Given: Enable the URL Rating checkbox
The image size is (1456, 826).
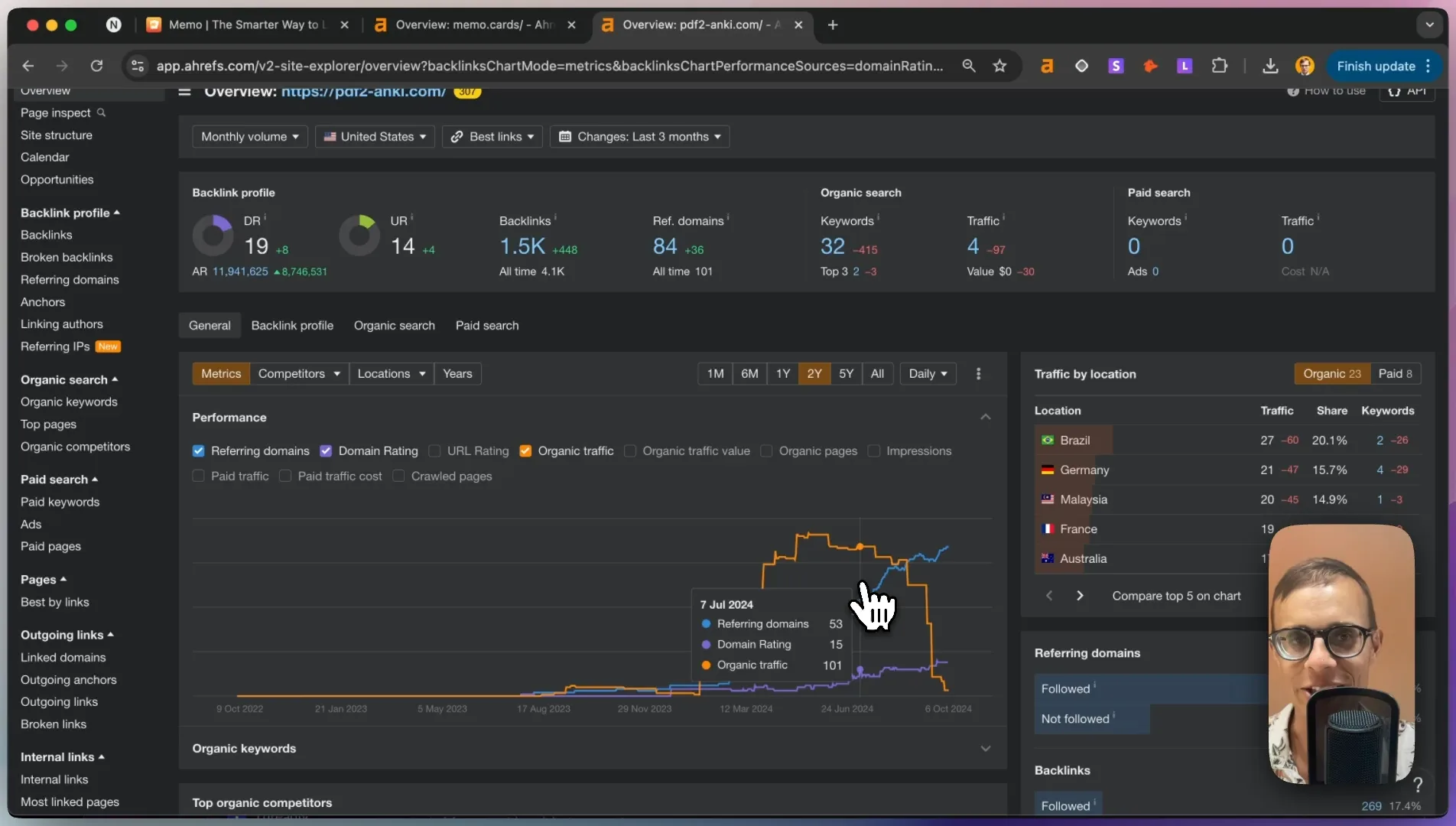Looking at the screenshot, I should [434, 450].
